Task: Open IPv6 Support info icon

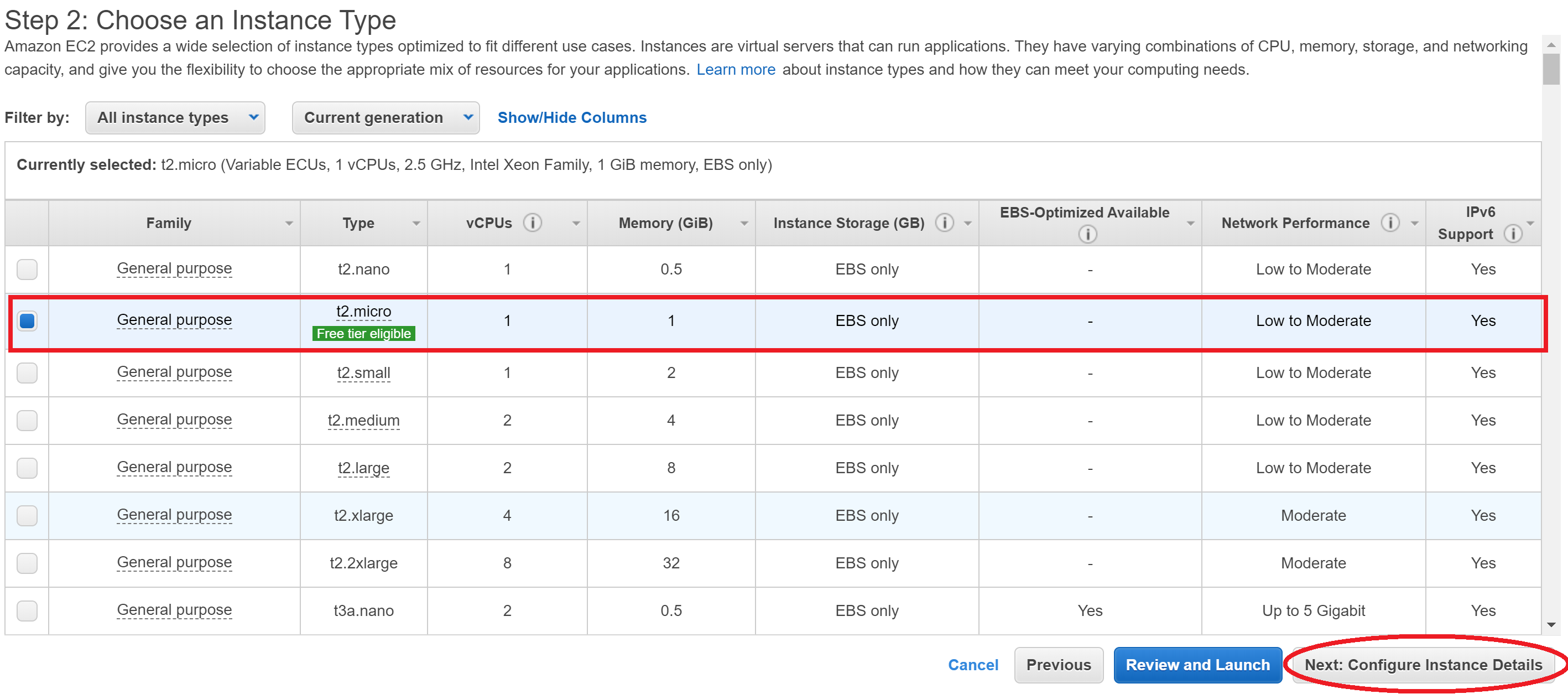Action: [x=1513, y=234]
